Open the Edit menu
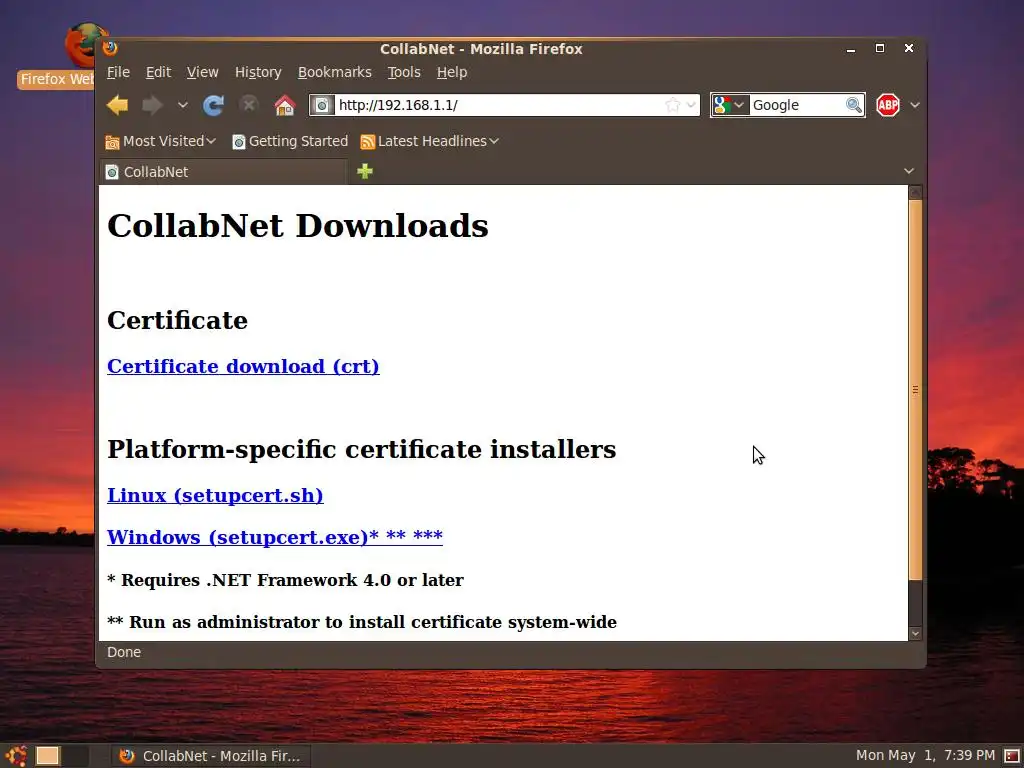1024x768 pixels. [x=158, y=72]
